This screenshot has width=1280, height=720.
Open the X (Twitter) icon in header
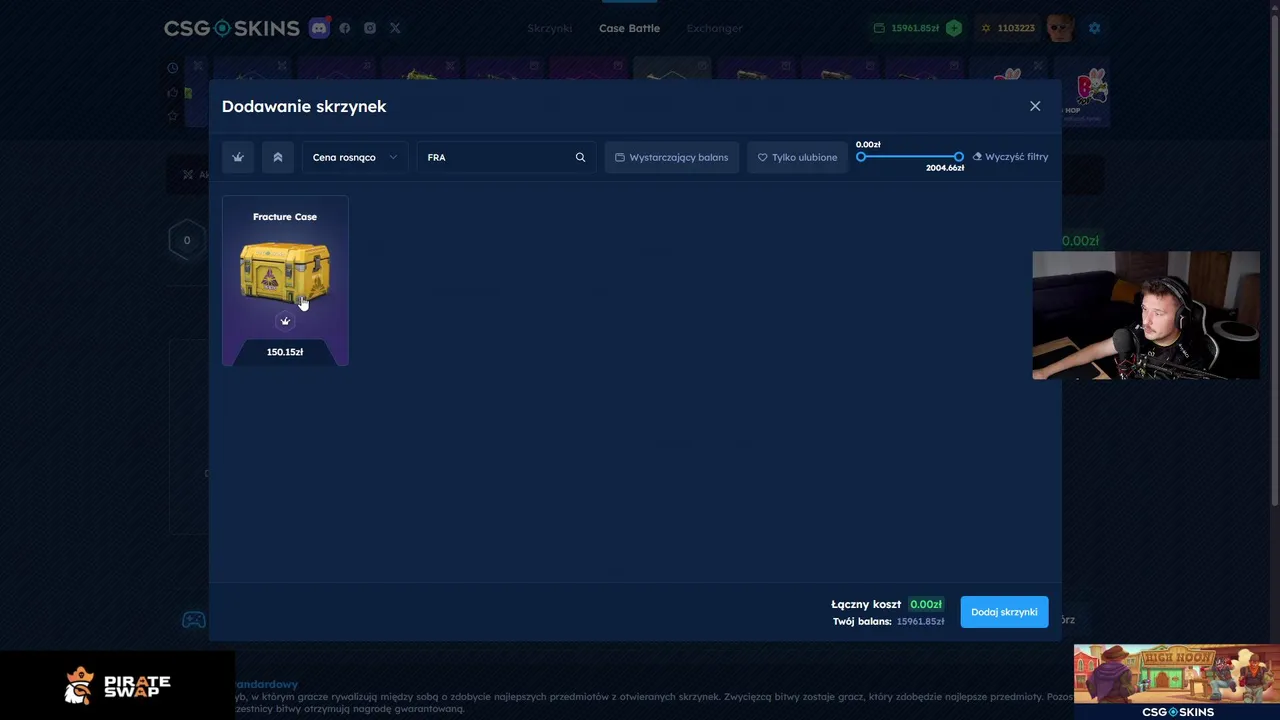[395, 28]
